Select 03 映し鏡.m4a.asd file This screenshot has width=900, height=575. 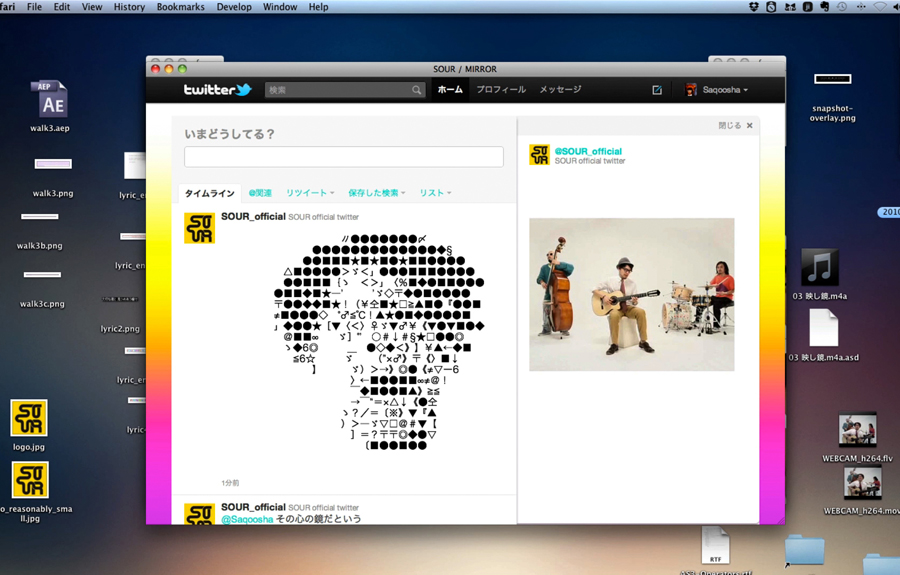[824, 335]
